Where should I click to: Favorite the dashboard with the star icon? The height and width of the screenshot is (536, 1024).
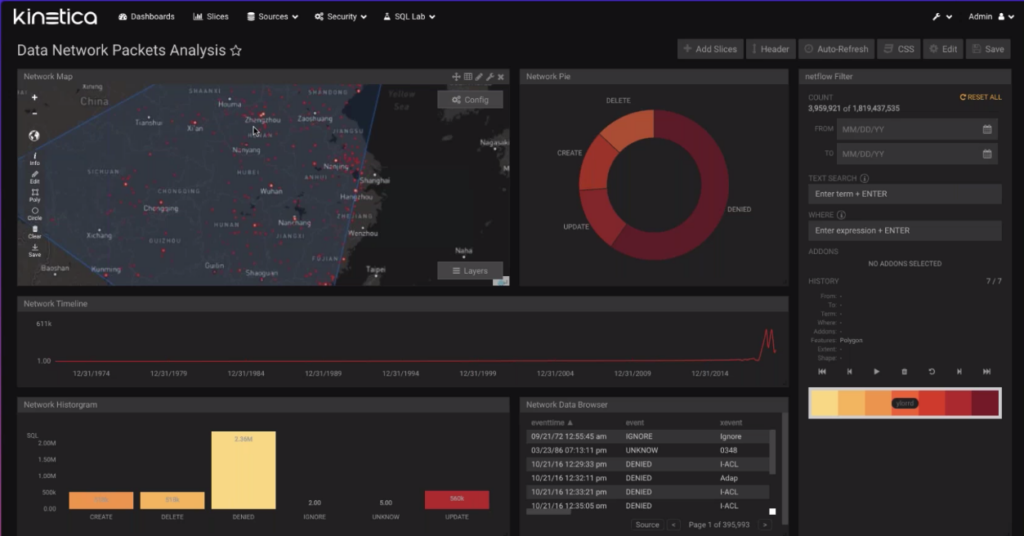pos(236,50)
